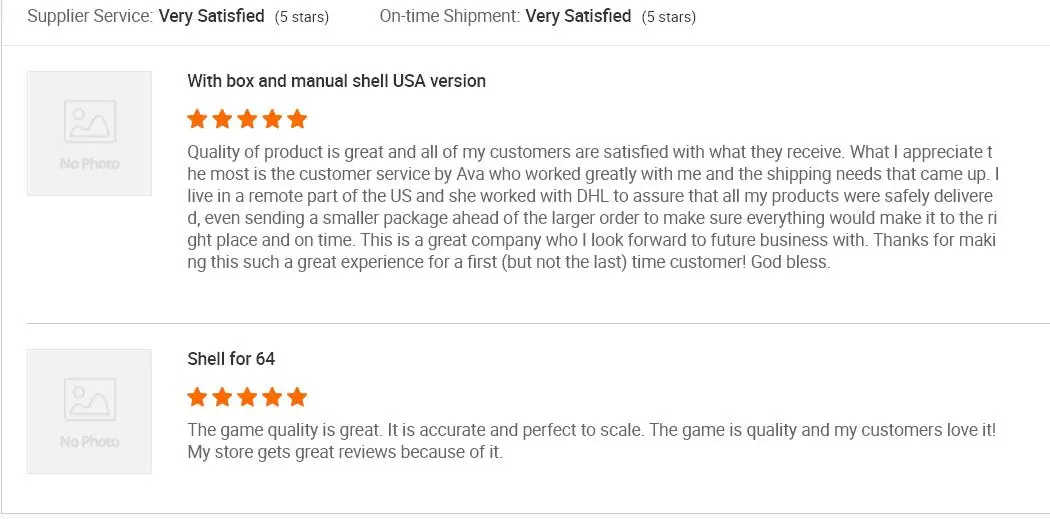Open 'With box and manual shell USA version' title
Viewport: 1050px width, 519px height.
coord(336,81)
